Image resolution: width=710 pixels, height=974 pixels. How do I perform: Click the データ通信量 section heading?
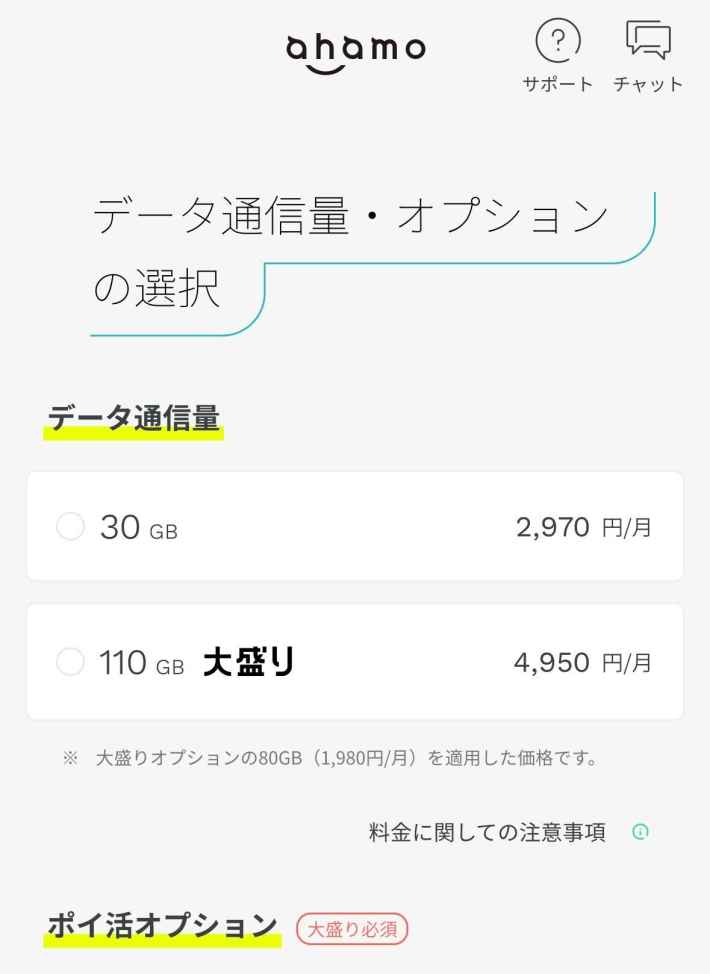tap(133, 420)
